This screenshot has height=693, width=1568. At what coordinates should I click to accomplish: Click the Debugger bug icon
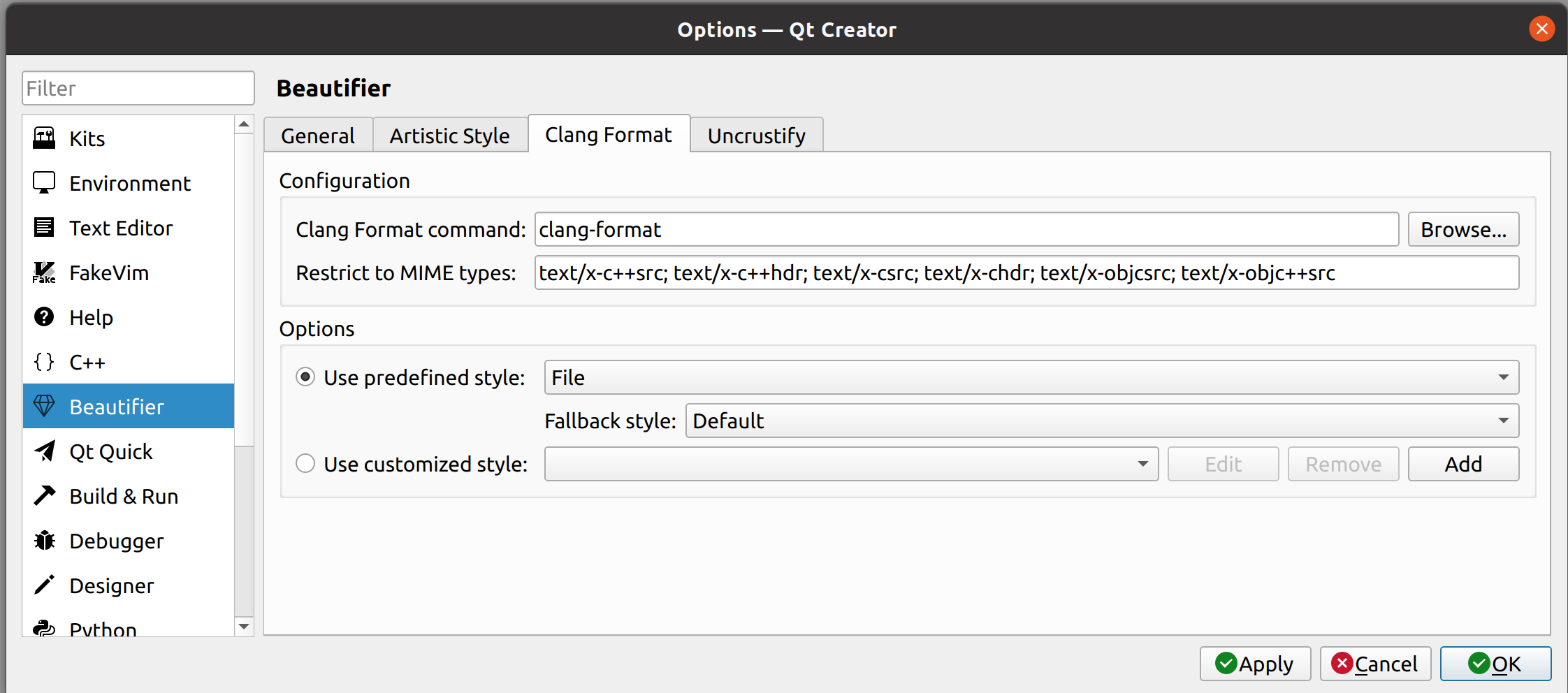[x=44, y=541]
